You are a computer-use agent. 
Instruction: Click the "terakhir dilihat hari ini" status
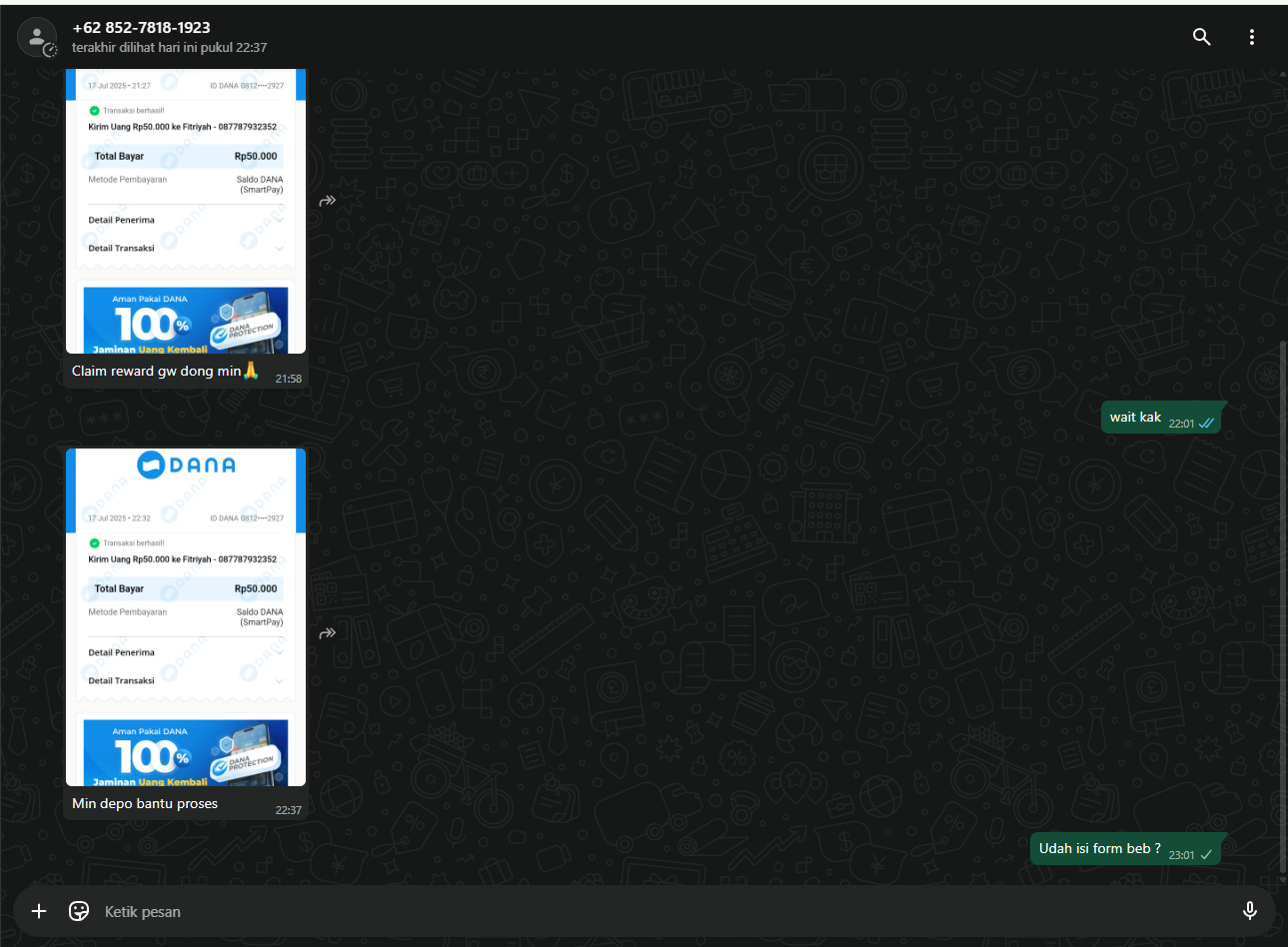[x=169, y=48]
